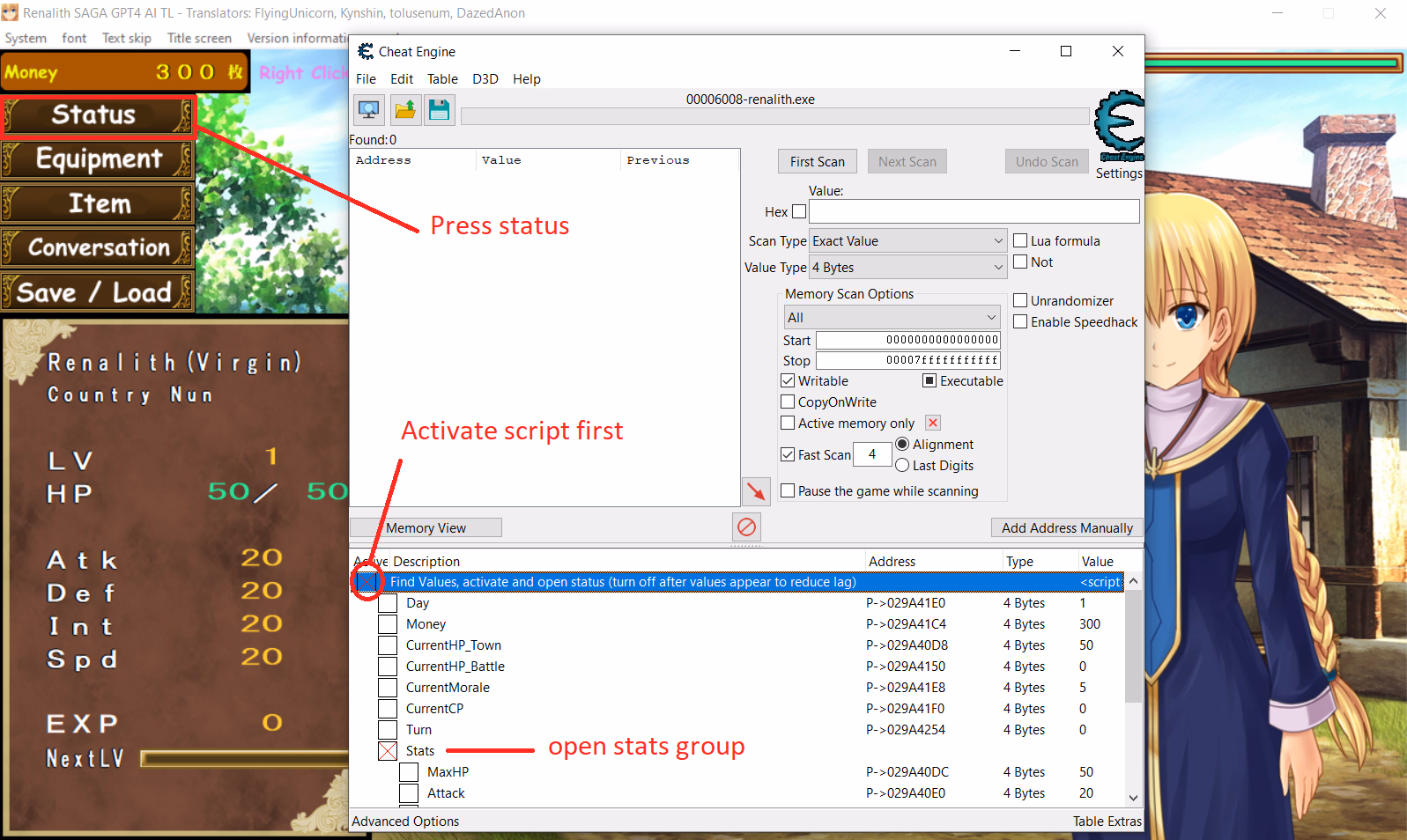Open the D3D menu
Screen dimensions: 1407x840
485,79
